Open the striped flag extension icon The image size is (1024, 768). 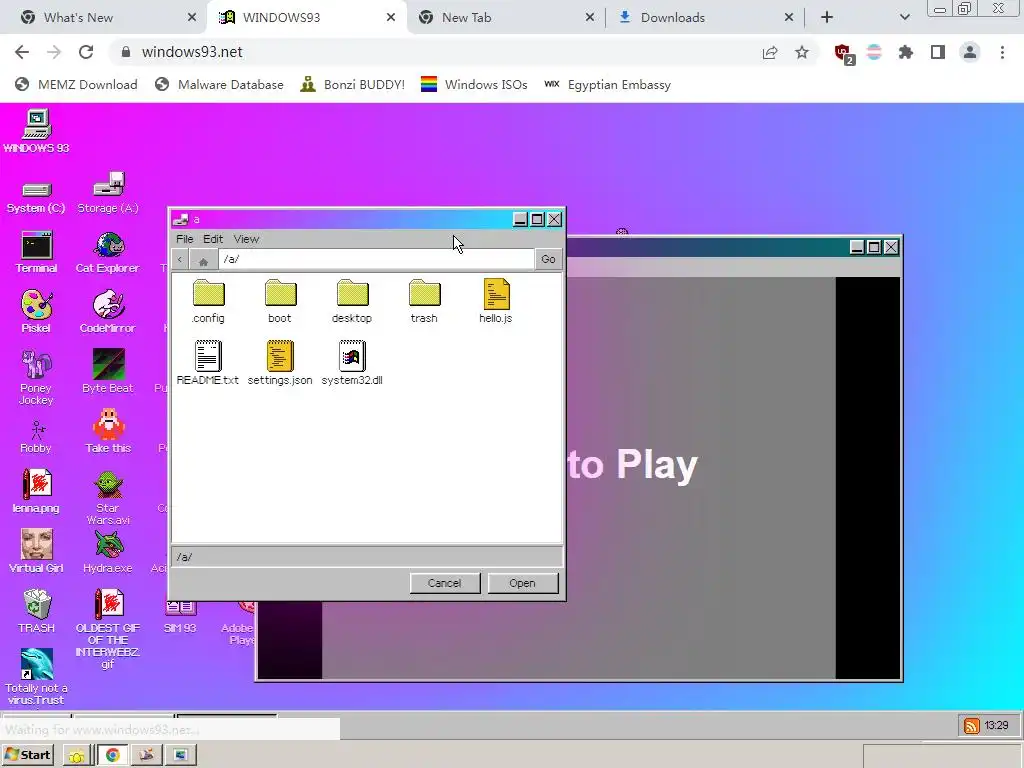(x=874, y=52)
